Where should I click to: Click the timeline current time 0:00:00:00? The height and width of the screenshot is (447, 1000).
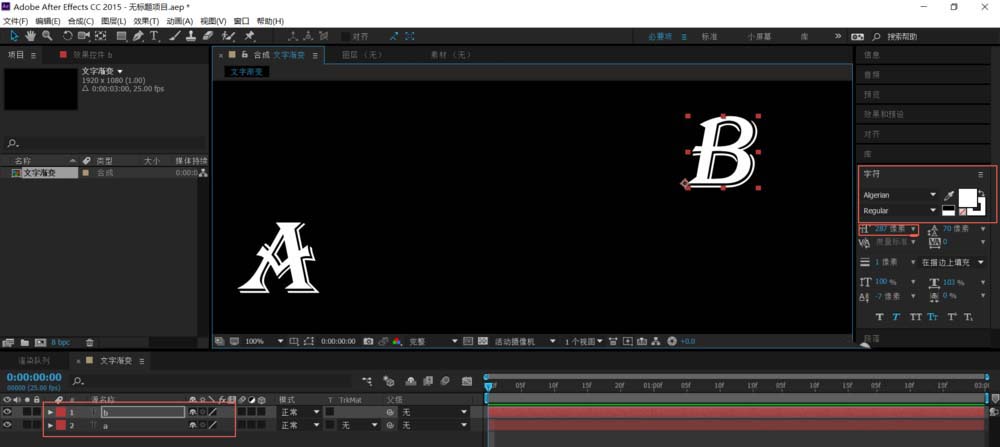point(34,377)
